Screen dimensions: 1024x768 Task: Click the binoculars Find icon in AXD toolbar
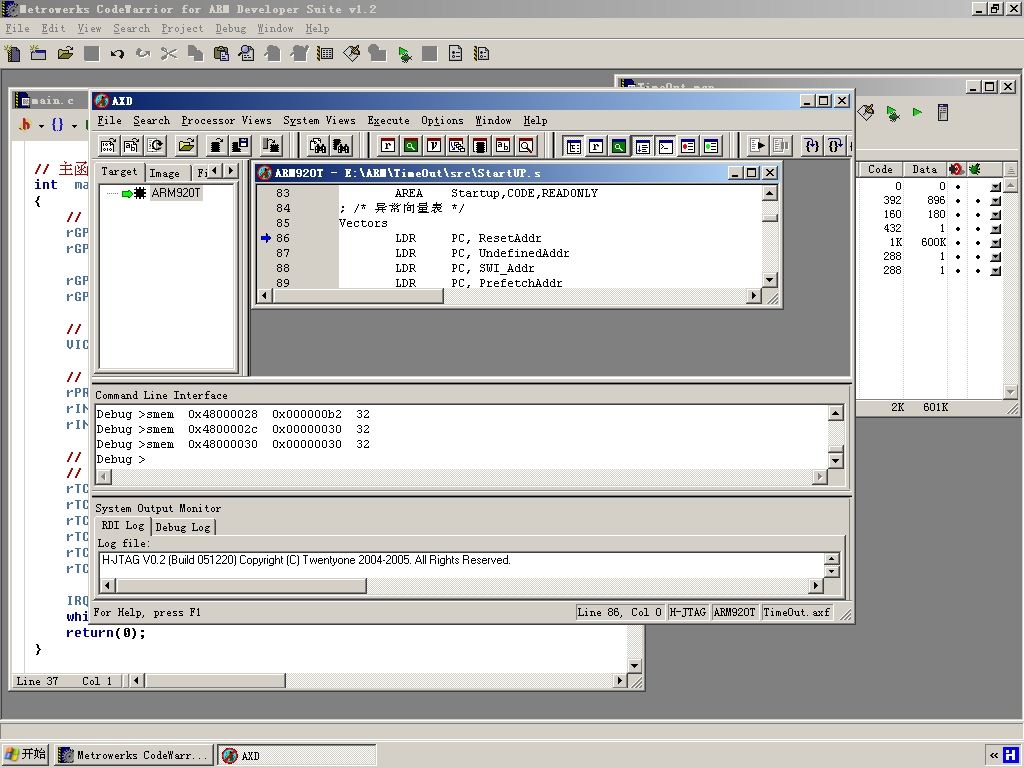click(x=318, y=146)
